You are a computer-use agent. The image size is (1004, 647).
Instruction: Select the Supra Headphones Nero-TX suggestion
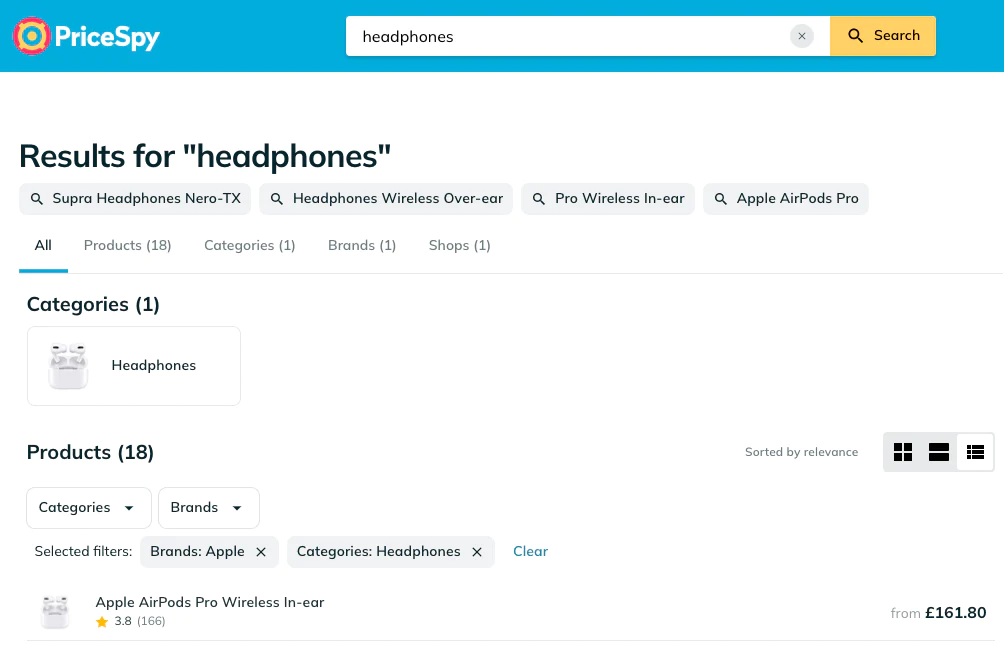pos(135,199)
